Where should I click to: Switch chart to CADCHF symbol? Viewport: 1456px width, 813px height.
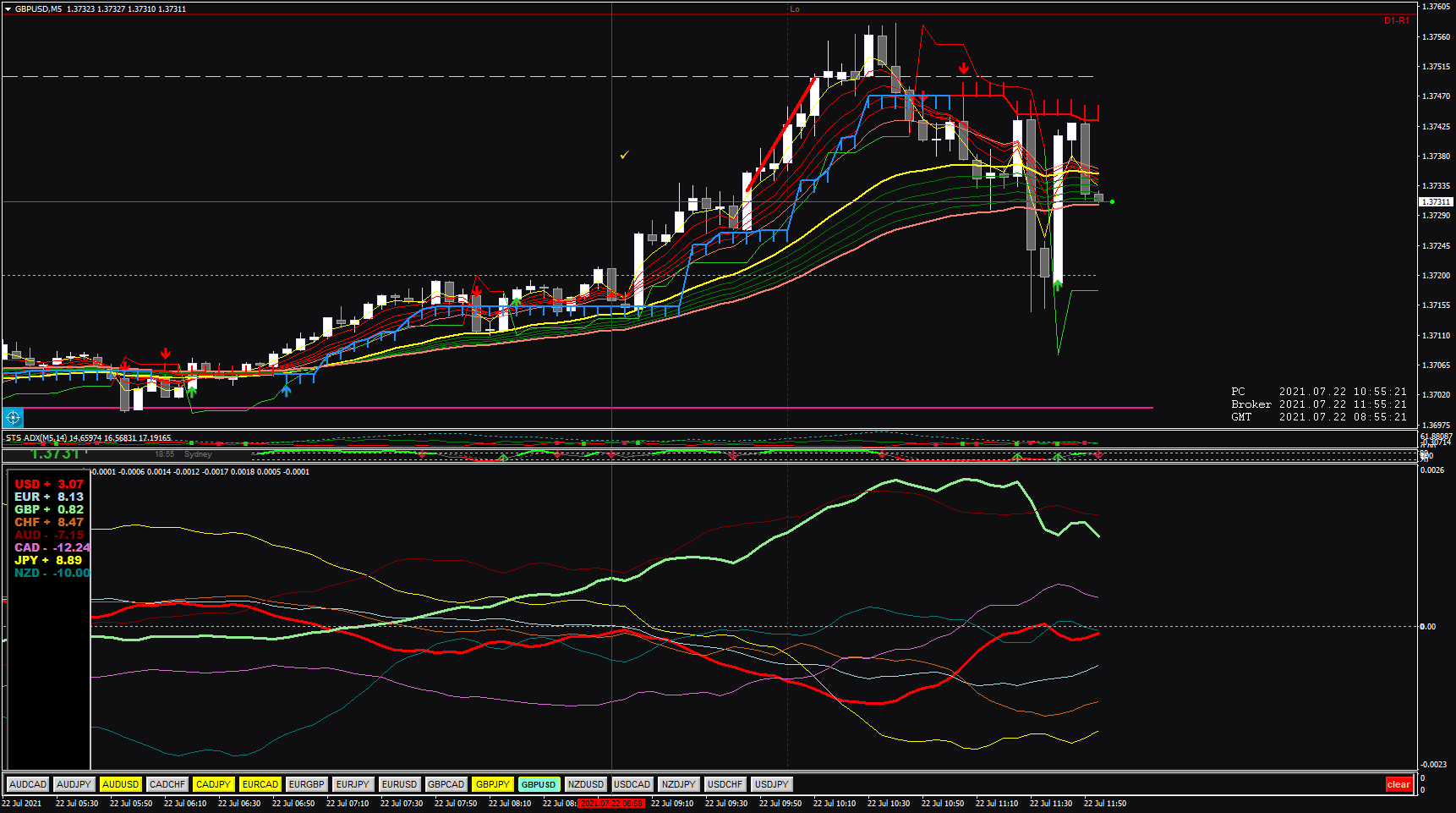click(167, 784)
